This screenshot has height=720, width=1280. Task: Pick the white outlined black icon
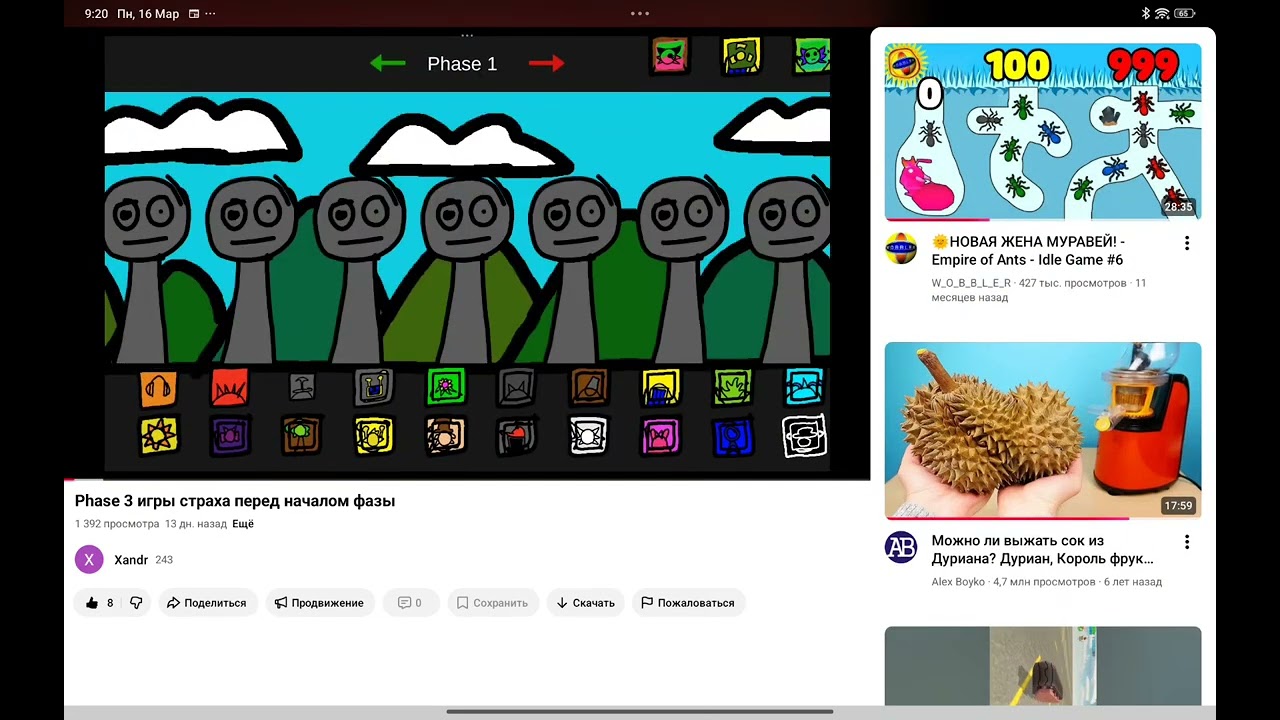point(804,435)
